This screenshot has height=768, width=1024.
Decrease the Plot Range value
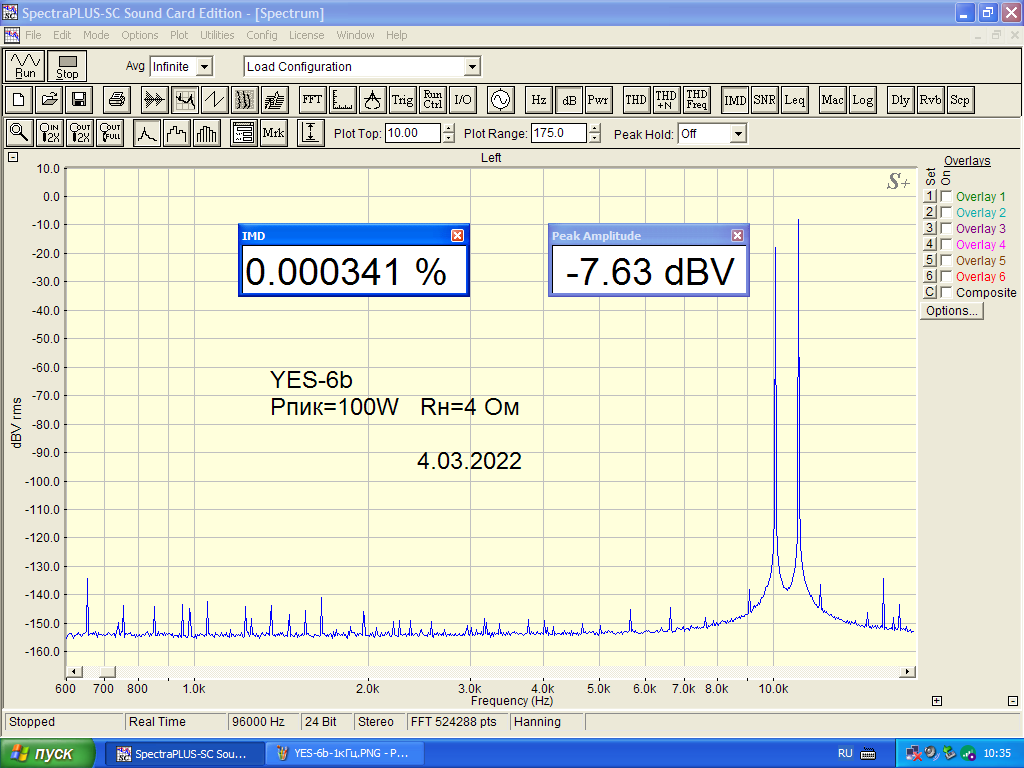594,138
